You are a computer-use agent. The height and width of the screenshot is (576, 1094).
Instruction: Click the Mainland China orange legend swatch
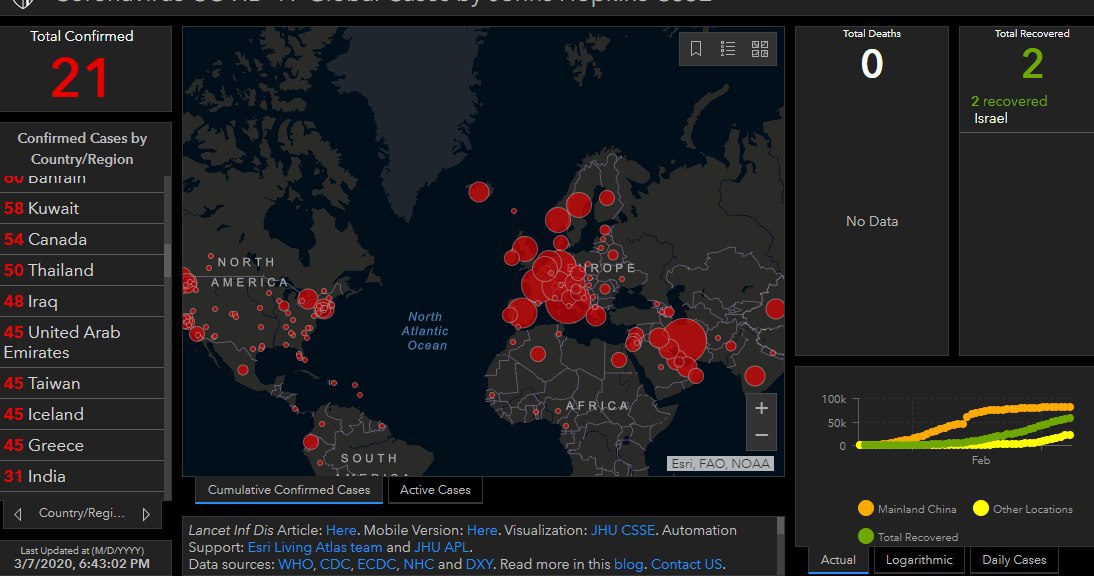click(866, 508)
